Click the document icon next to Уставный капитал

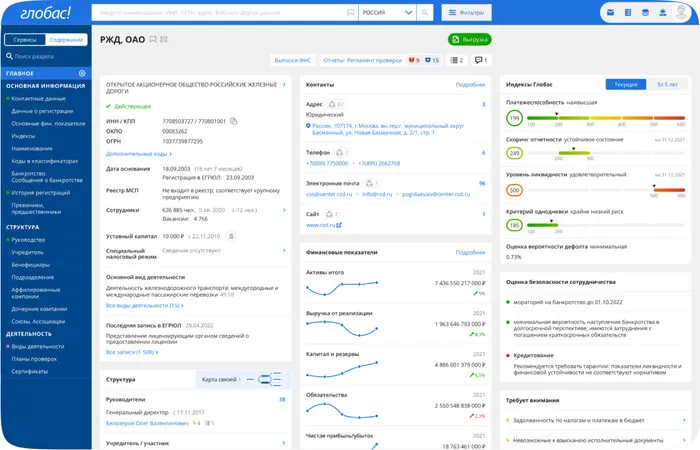click(231, 236)
